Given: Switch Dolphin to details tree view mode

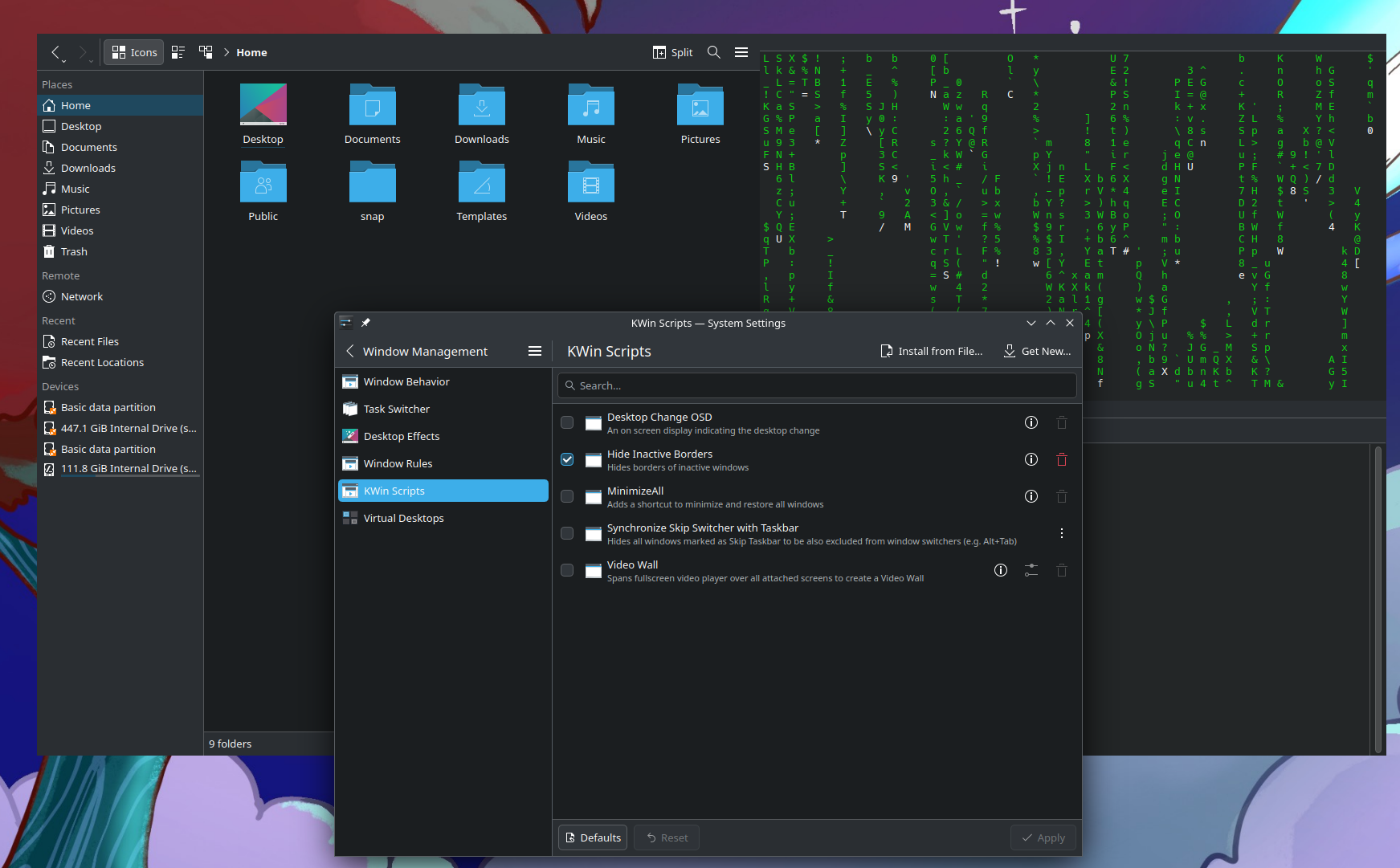Looking at the screenshot, I should 206,52.
